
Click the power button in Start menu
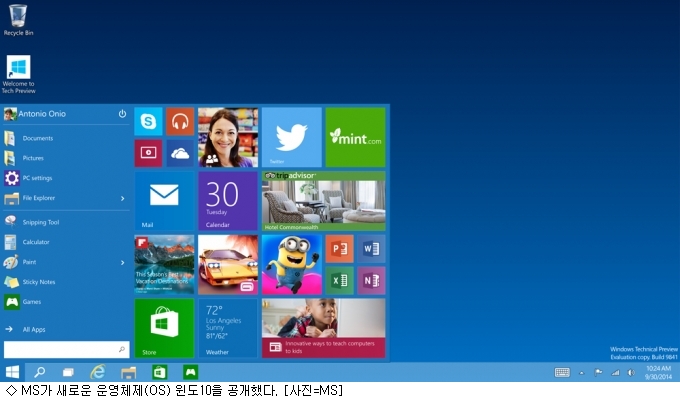tap(122, 114)
